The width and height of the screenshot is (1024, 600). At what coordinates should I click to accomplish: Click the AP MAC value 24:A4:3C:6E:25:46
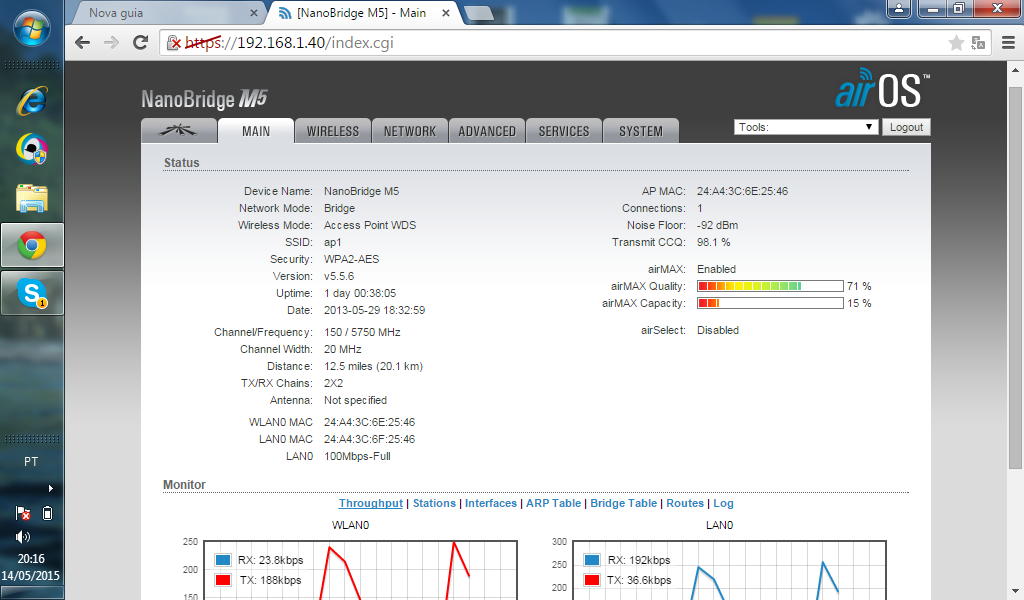tap(742, 191)
